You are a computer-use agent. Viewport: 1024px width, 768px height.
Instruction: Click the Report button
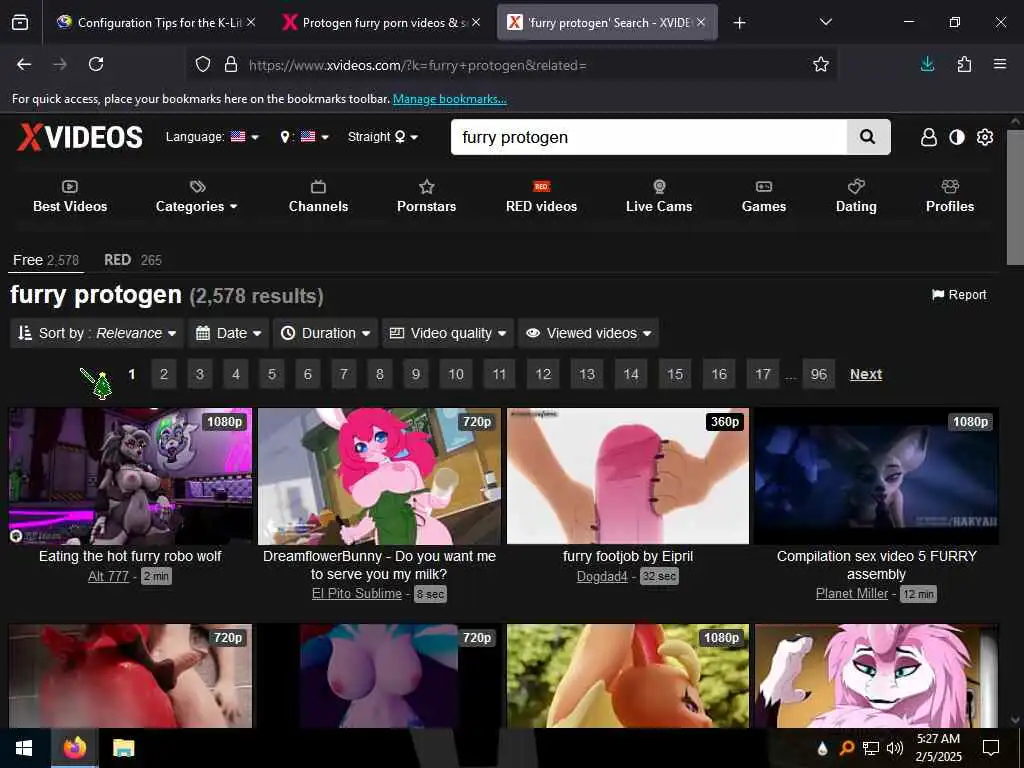point(959,295)
